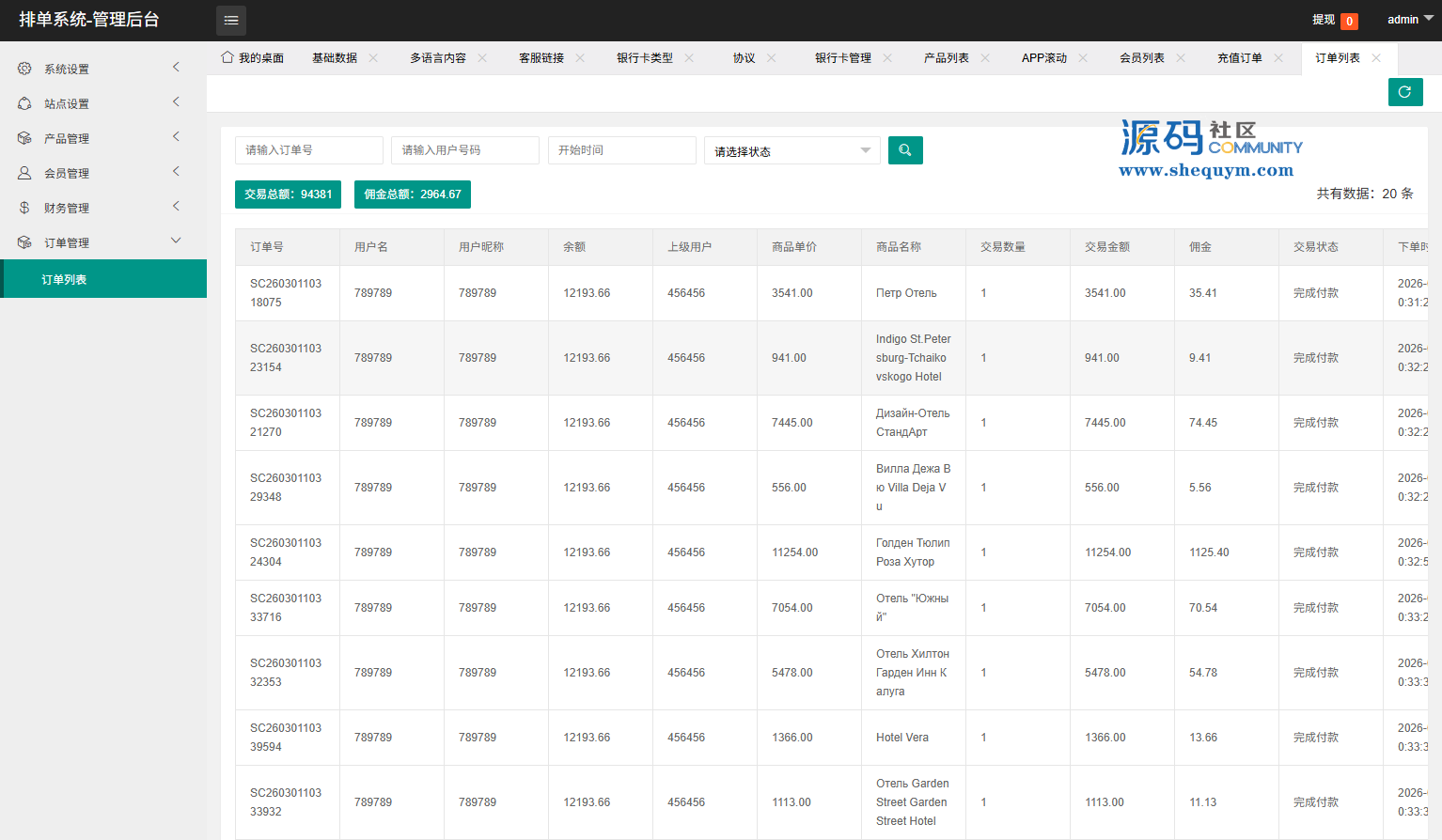Click the 系统设置 gear icon
The width and height of the screenshot is (1442, 840).
[24, 69]
